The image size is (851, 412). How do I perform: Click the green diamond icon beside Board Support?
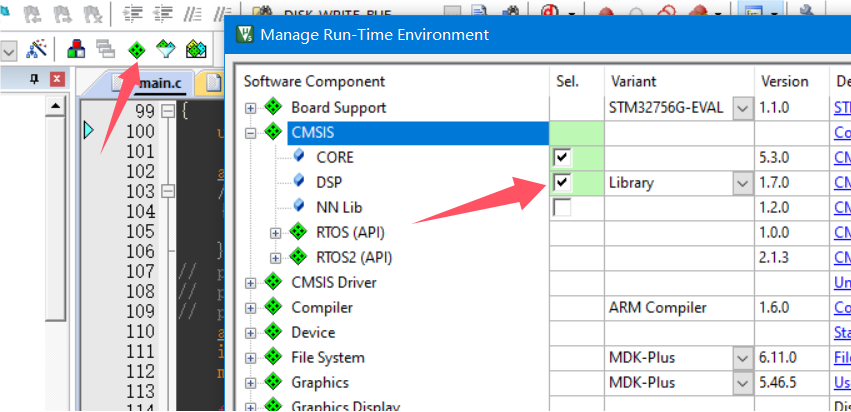click(x=272, y=107)
